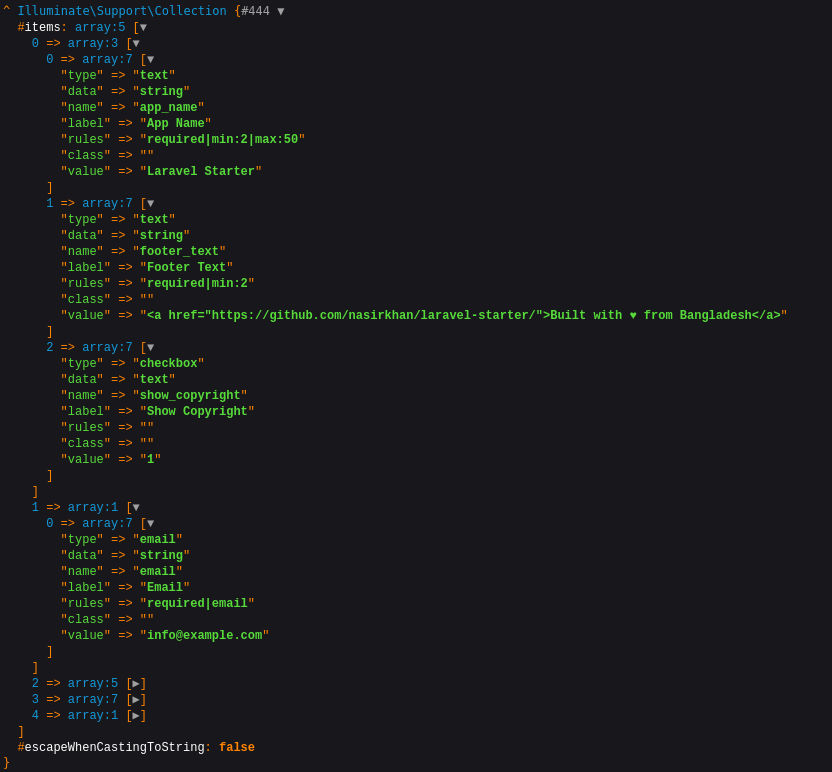Click the escapeWhenCastingToString false value
Image resolution: width=832 pixels, height=772 pixels.
(237, 748)
